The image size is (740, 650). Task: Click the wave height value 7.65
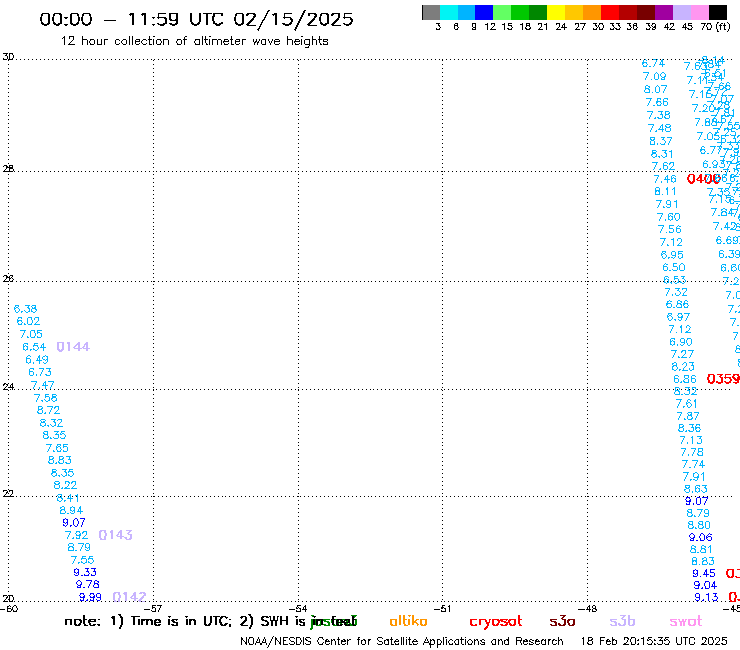tap(57, 448)
